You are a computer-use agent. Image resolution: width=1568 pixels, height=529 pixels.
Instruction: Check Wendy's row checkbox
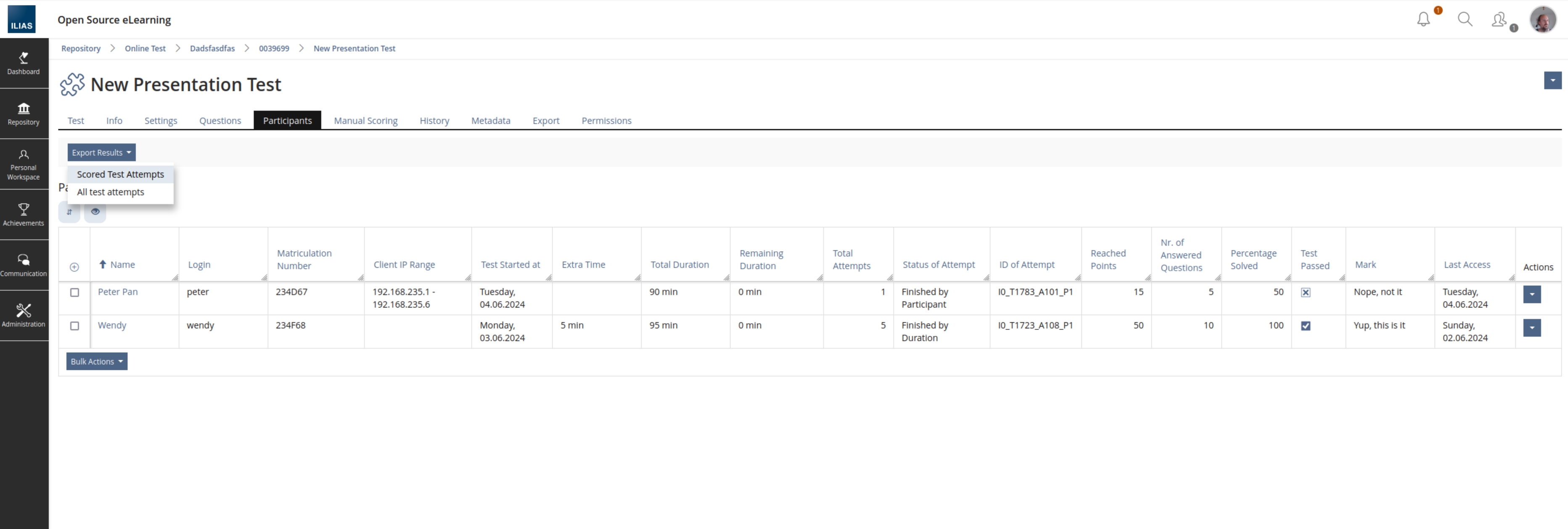pyautogui.click(x=74, y=326)
